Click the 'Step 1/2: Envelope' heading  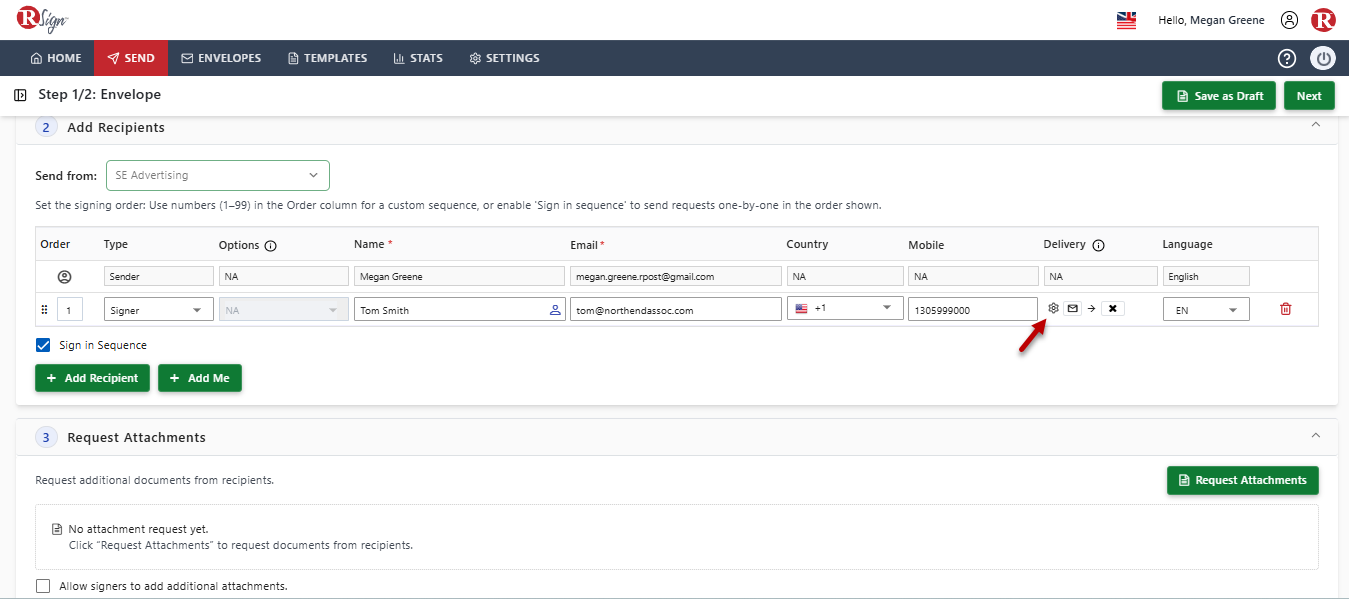pyautogui.click(x=99, y=95)
